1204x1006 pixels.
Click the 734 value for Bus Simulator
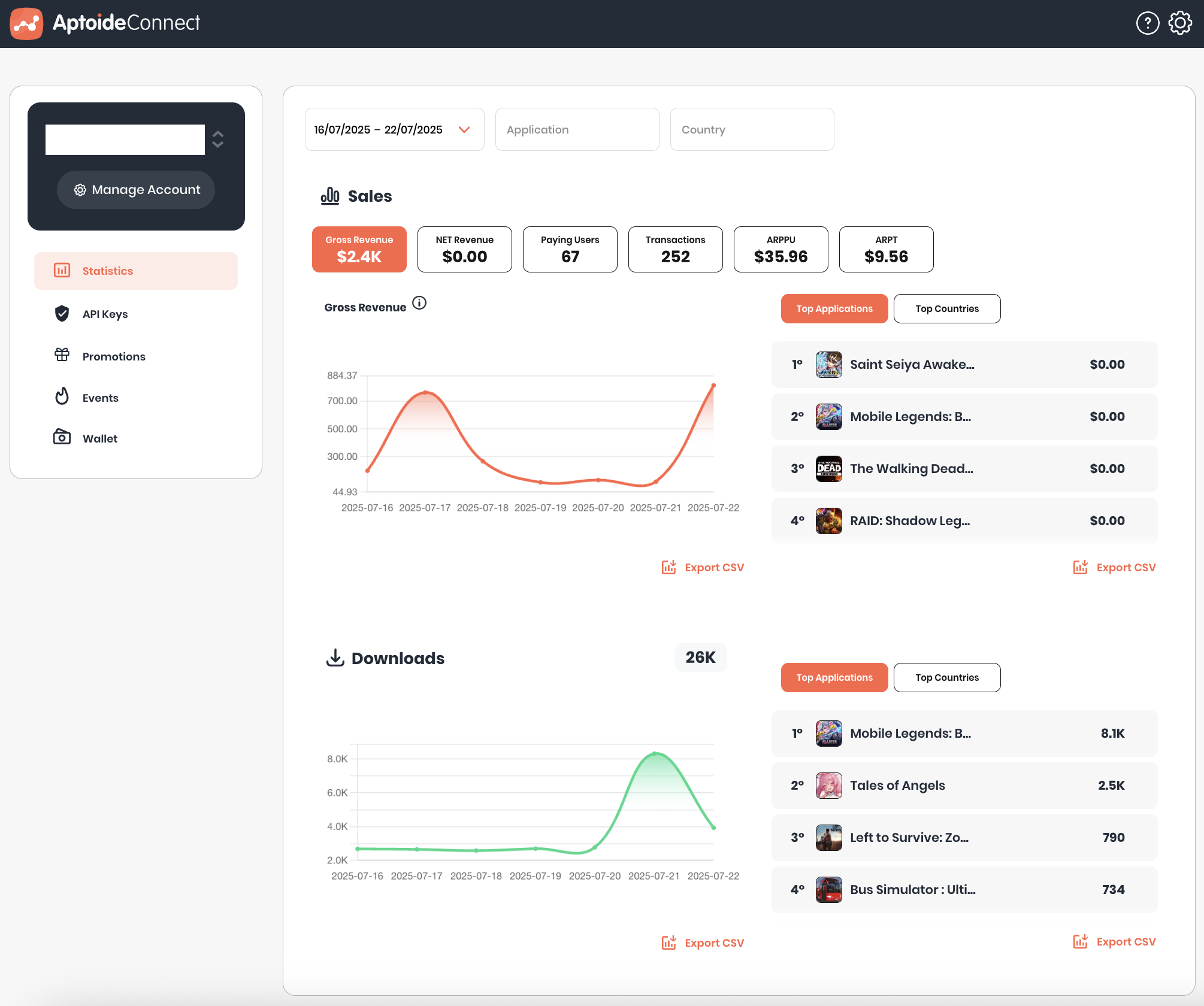tap(1114, 890)
